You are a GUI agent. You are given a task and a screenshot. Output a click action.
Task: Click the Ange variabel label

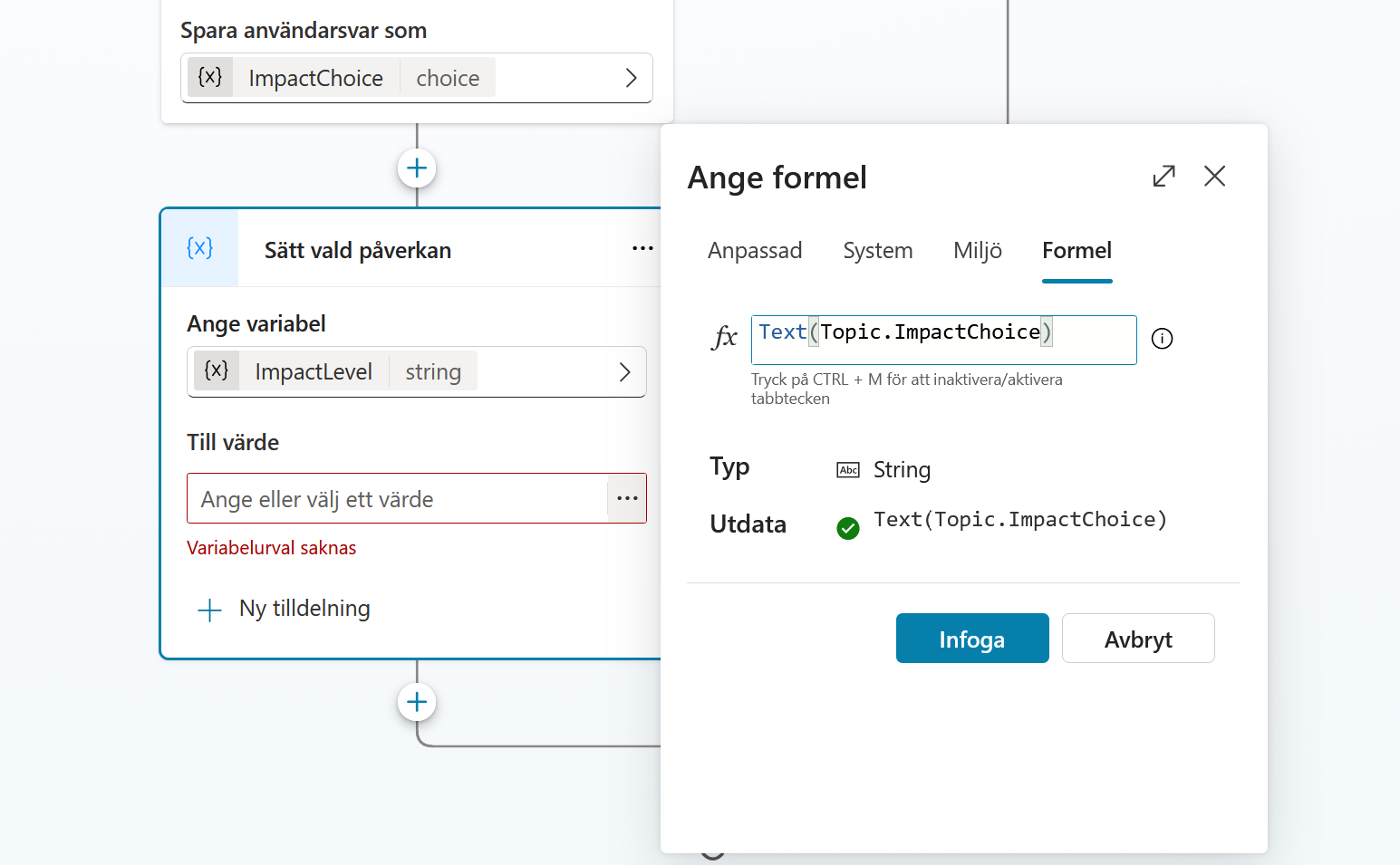pos(256,323)
